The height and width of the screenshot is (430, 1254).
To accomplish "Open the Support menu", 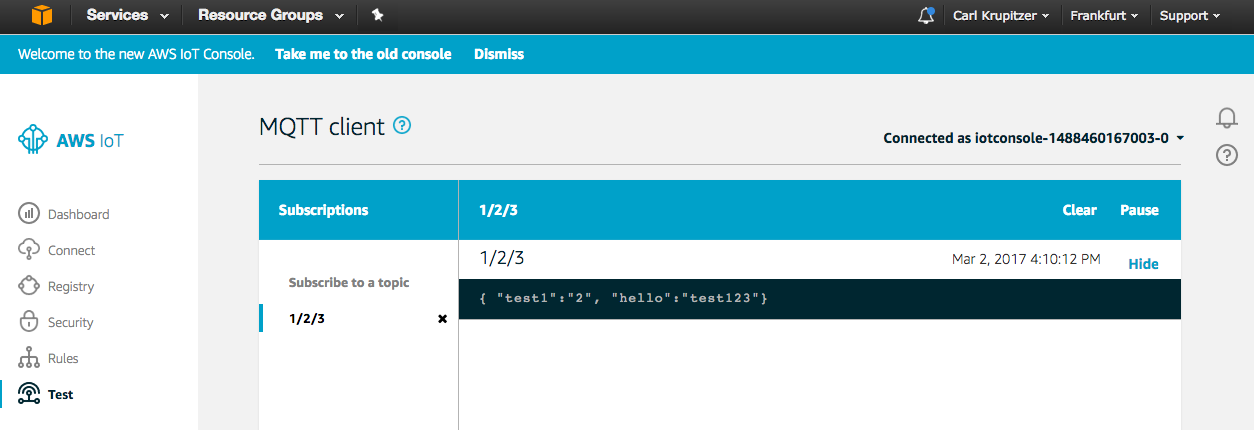I will [1190, 16].
